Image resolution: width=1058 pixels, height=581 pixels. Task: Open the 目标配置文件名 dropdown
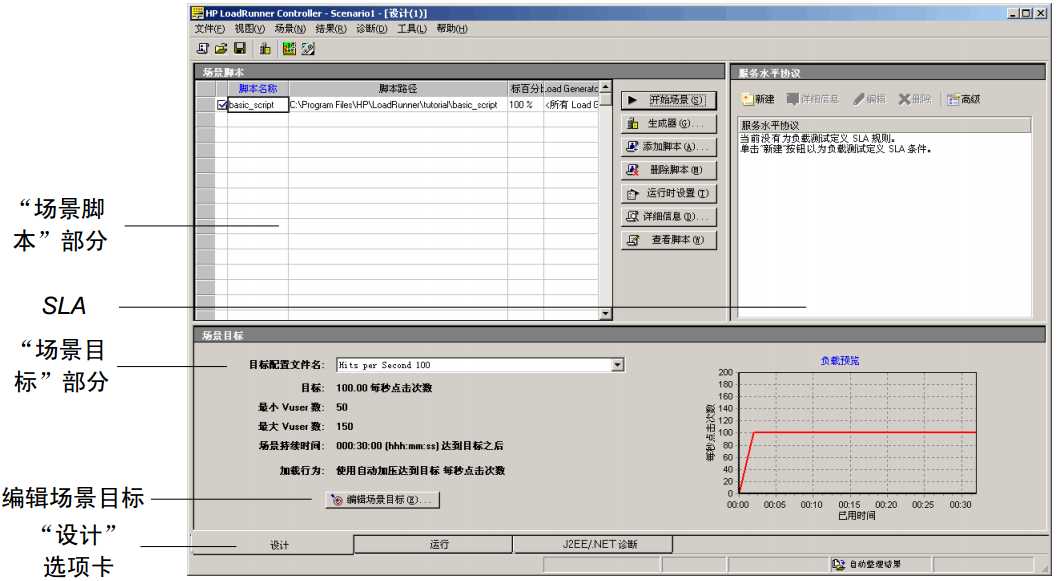click(617, 365)
